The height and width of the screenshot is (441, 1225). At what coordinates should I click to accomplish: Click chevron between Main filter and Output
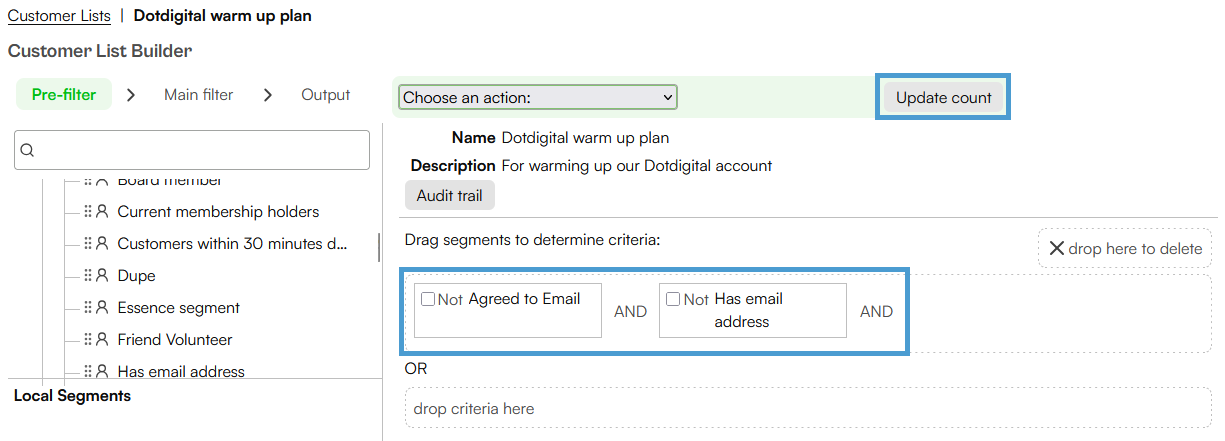pos(267,95)
